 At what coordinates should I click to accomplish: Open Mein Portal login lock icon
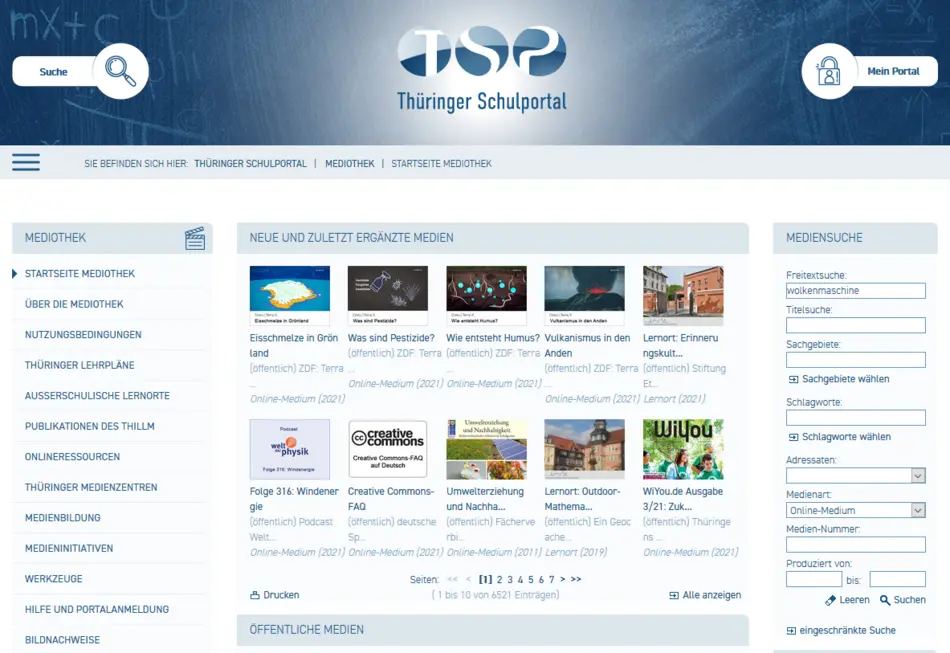click(829, 72)
